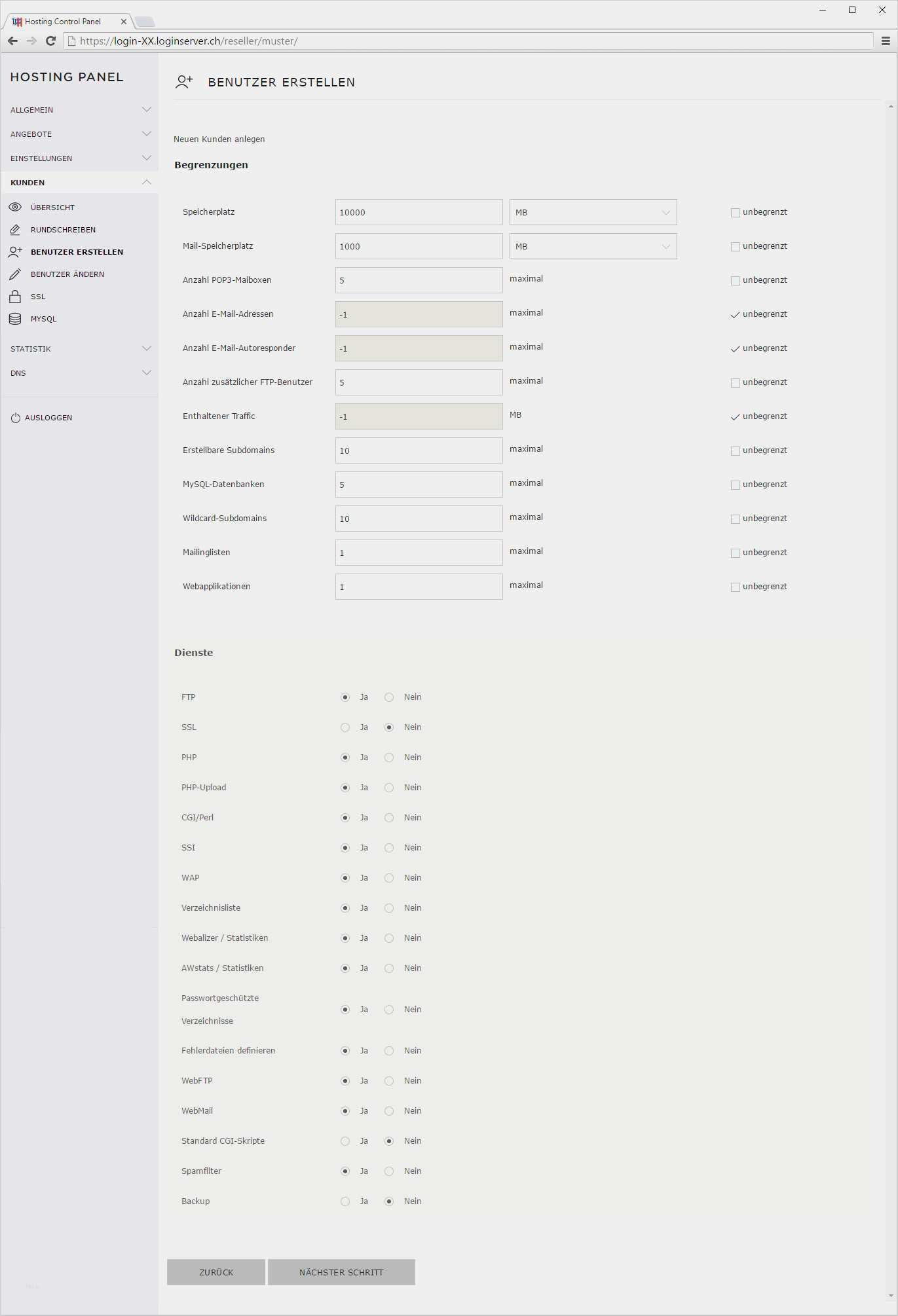Click the pencil icon for Benutzer ändern
The image size is (898, 1316).
click(x=15, y=274)
